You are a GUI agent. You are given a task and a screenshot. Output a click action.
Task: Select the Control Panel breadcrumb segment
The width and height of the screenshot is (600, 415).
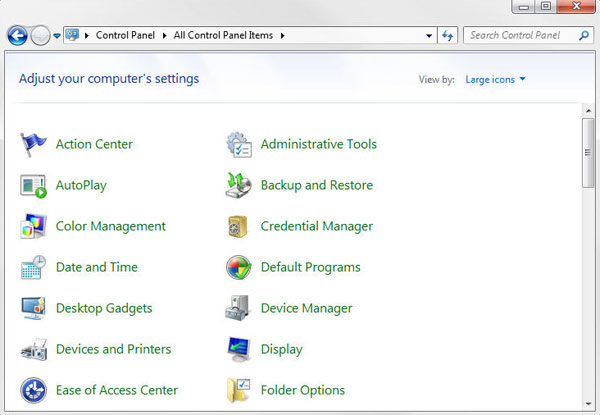127,36
